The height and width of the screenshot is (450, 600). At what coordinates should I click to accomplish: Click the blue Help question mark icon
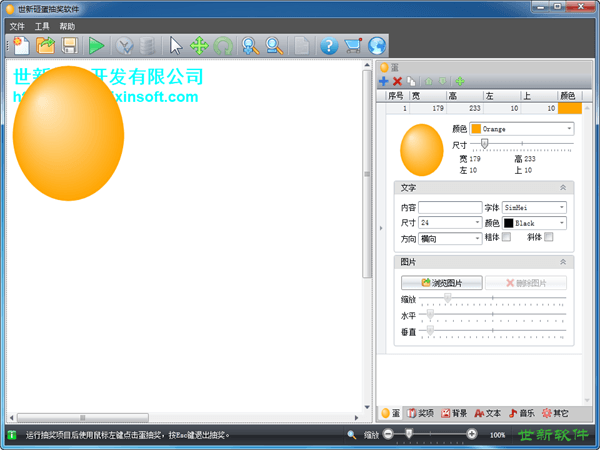point(328,45)
